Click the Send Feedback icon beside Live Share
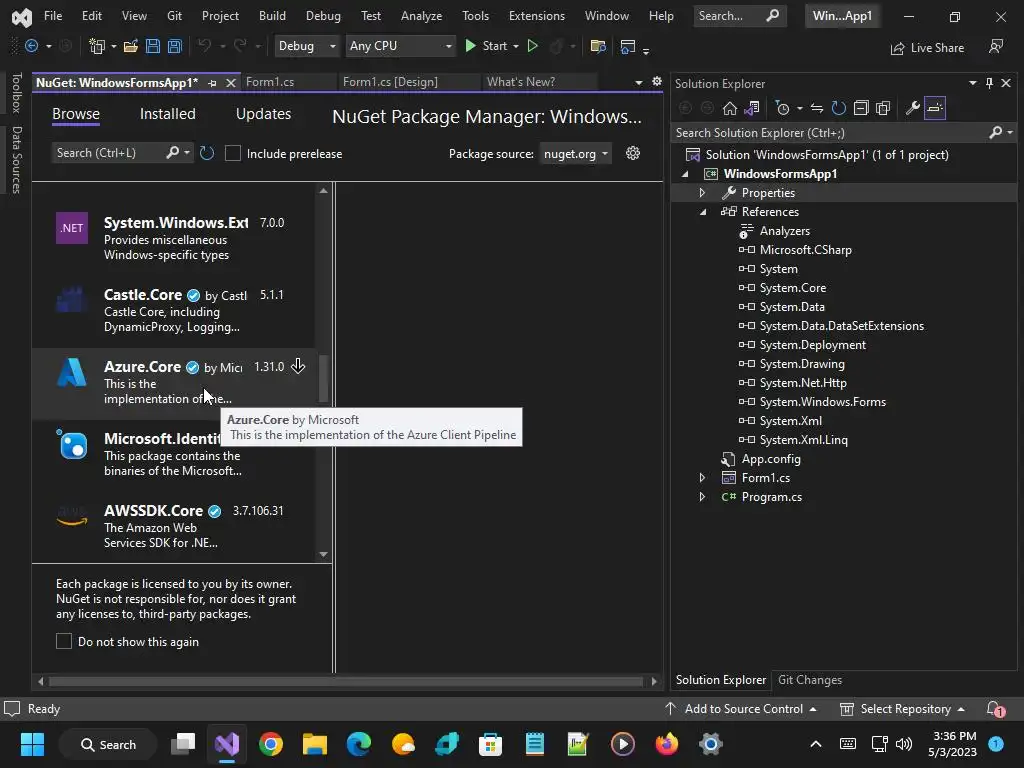The height and width of the screenshot is (768, 1024). coord(996,46)
